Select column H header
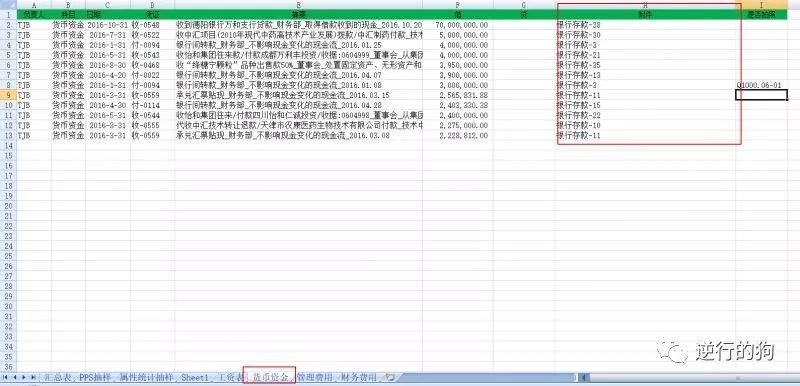Viewport: 800px width, 386px height. (x=645, y=5)
